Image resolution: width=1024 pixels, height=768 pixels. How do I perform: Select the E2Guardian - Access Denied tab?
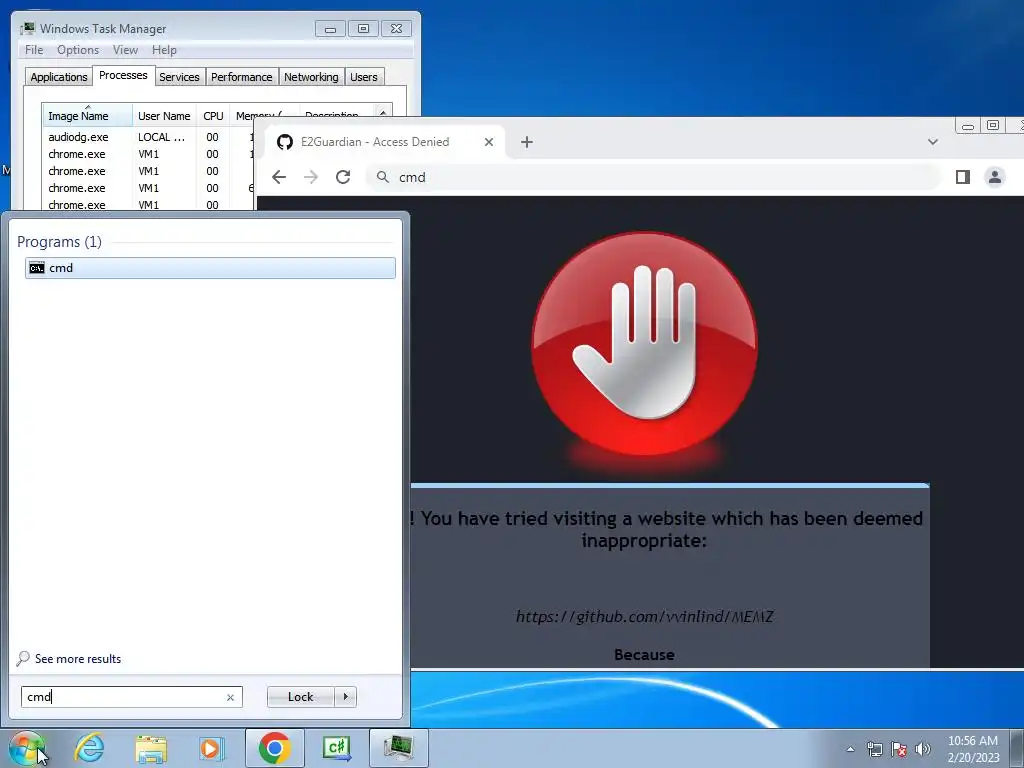tap(384, 142)
